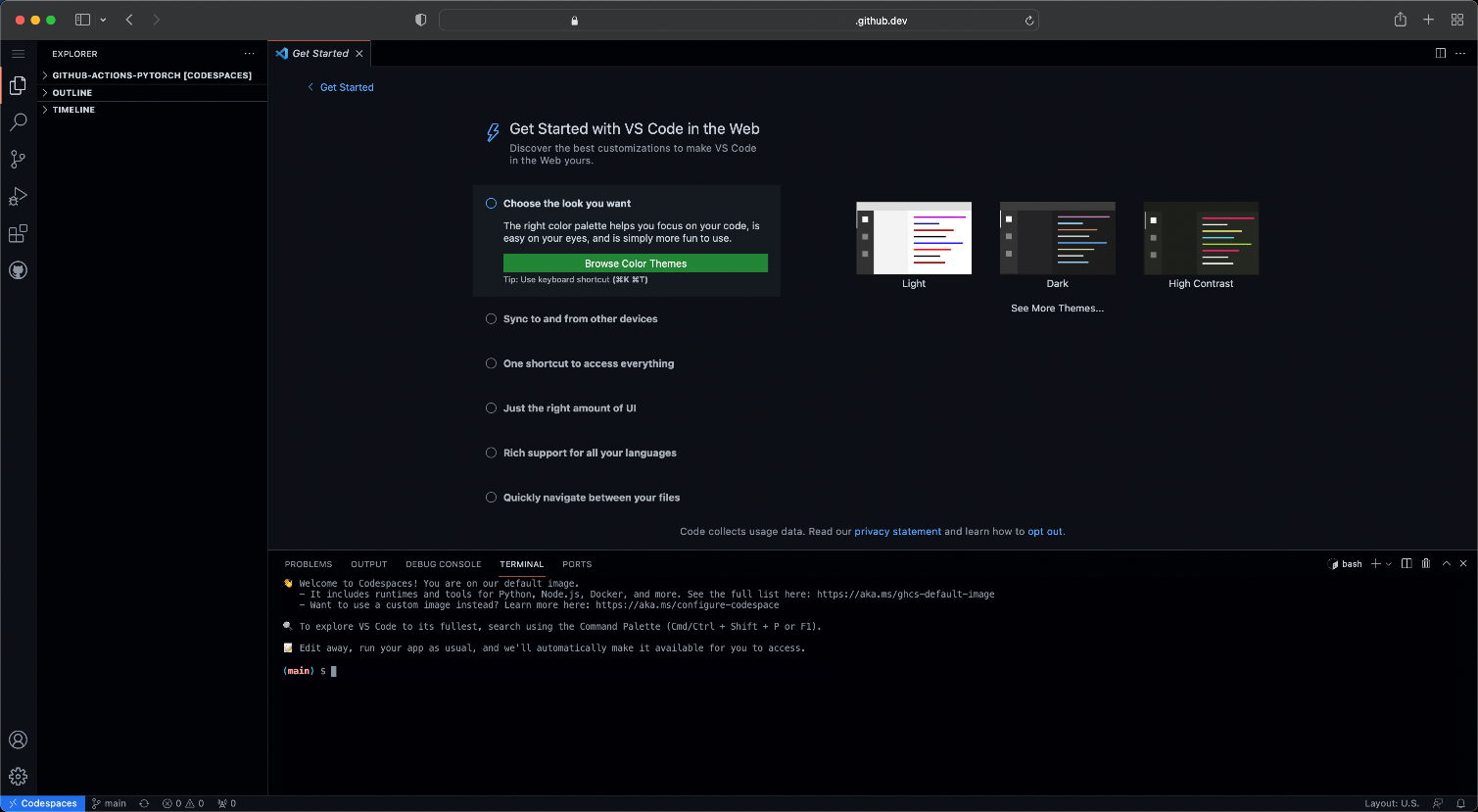
Task: Click Layout: U.S. in status bar
Action: 1392,803
